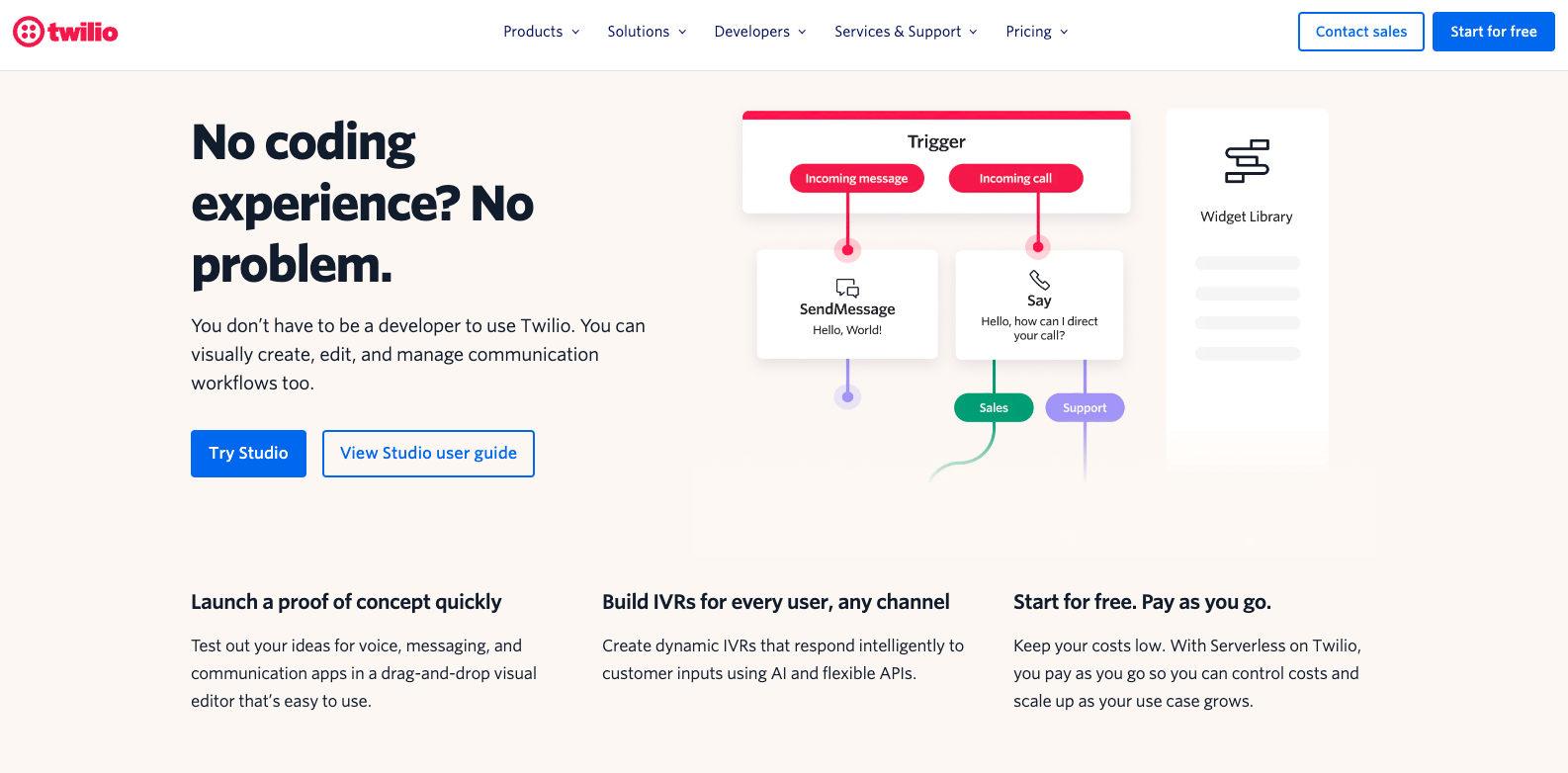
Task: Expand the Solutions dropdown chevron
Action: pos(682,32)
